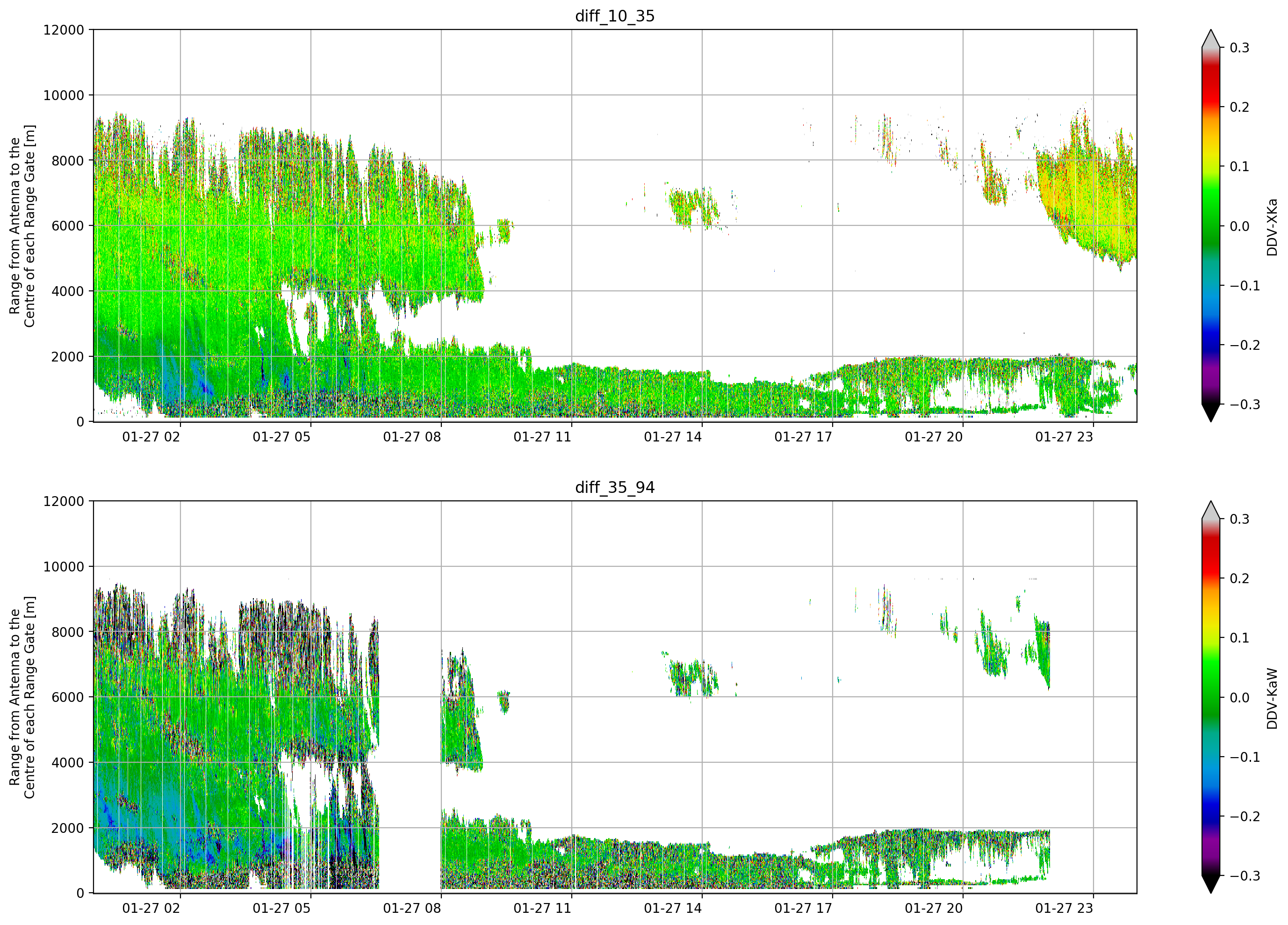This screenshot has width=1288, height=925.
Task: Click y tick '4000' of the diff_35_94 plot
Action: coord(68,763)
